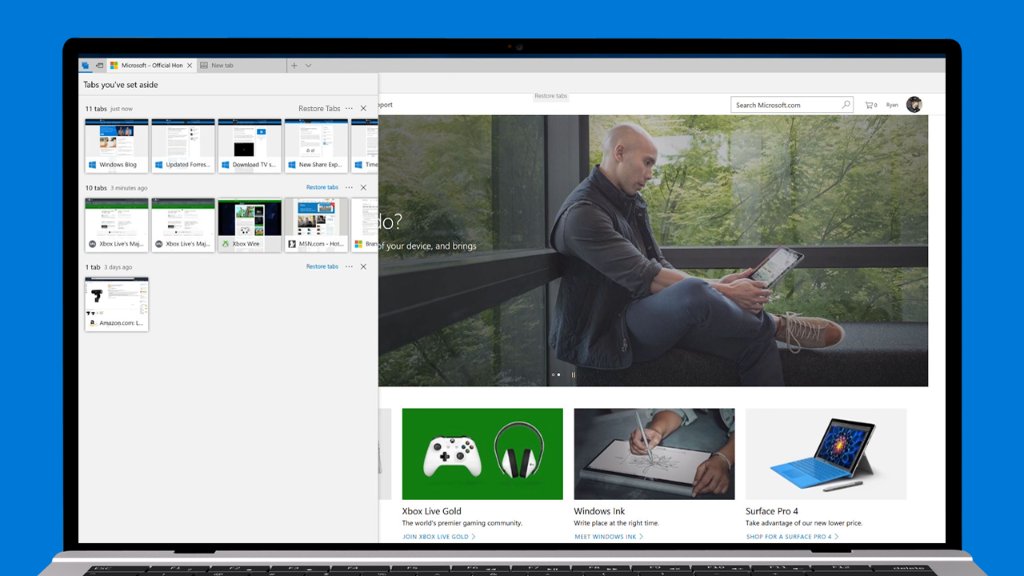The image size is (1024, 576).
Task: Open the New Share Exp... tab thumbnail
Action: pos(317,145)
